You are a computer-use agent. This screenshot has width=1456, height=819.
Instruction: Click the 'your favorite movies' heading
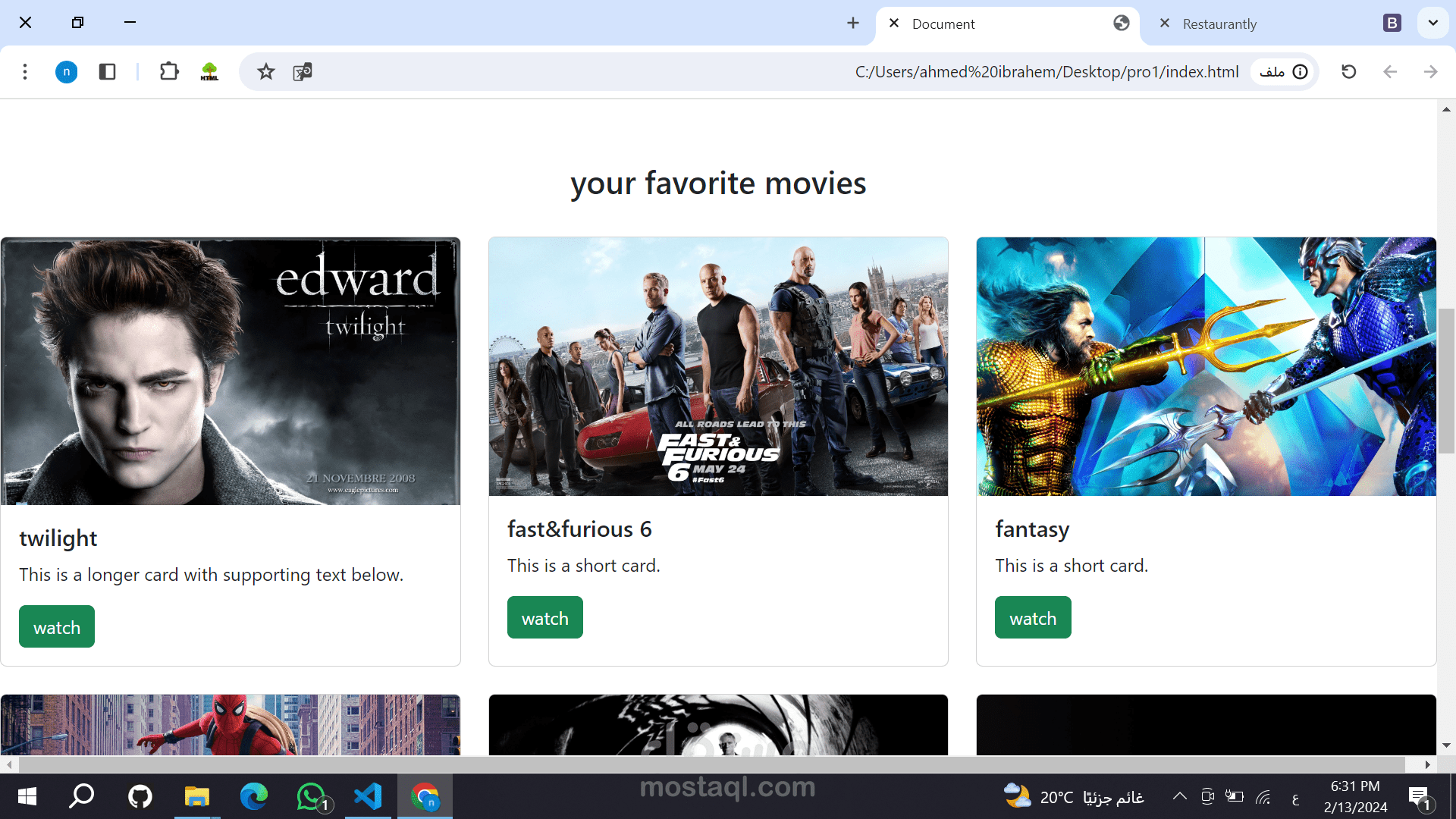click(718, 184)
